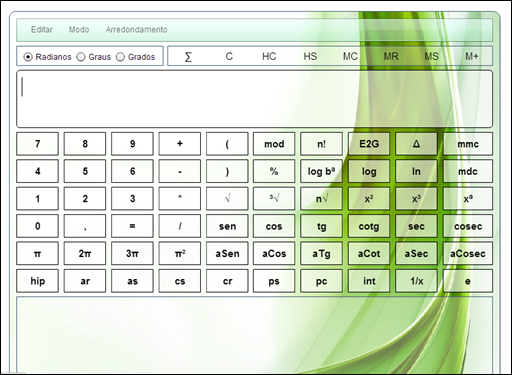Click inside the expression input field
This screenshot has width=512, height=375.
point(254,99)
